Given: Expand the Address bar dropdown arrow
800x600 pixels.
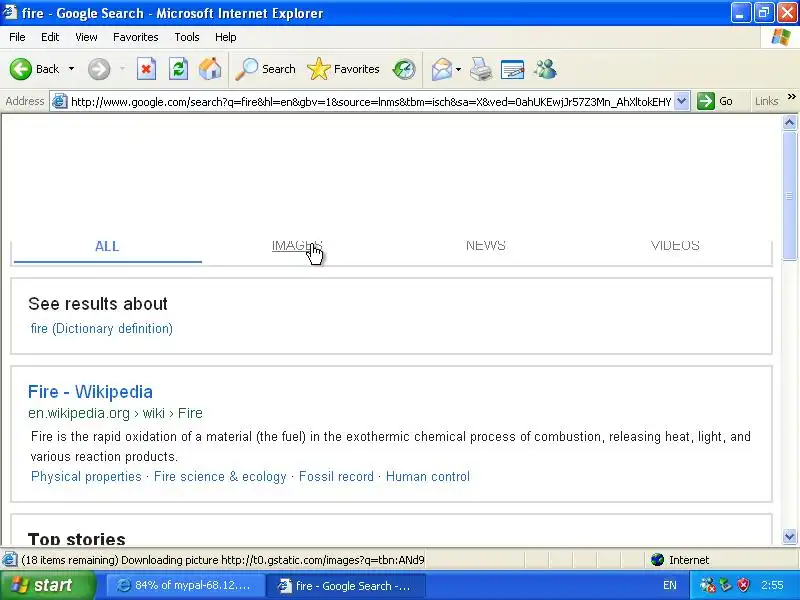Looking at the screenshot, I should pos(682,101).
